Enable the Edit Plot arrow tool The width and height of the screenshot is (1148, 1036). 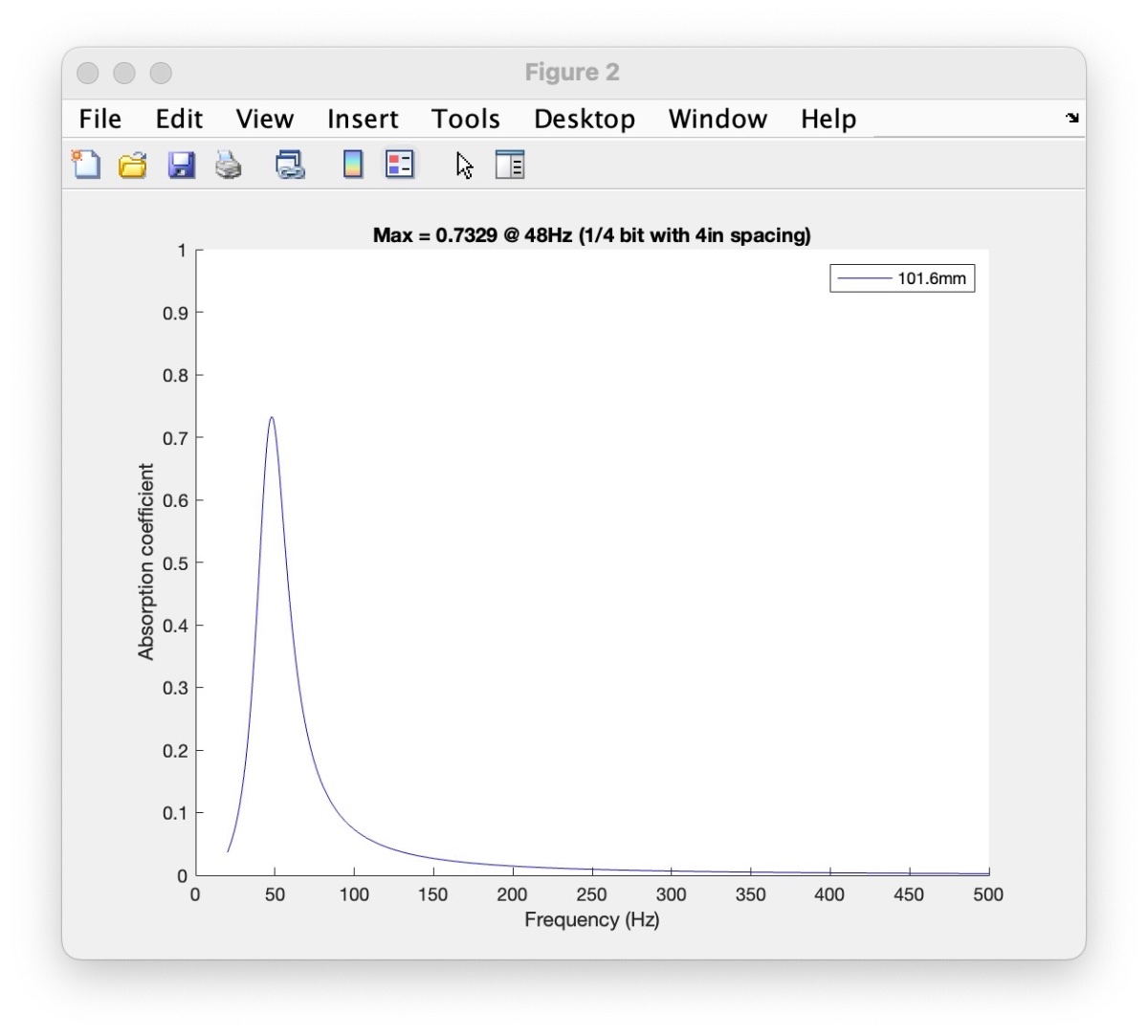tap(465, 165)
